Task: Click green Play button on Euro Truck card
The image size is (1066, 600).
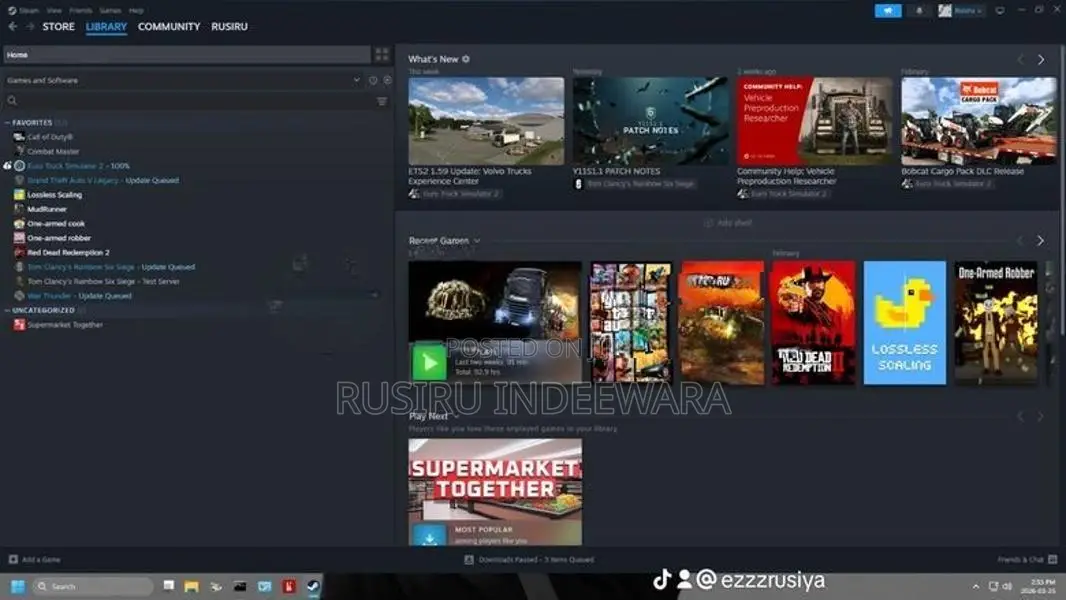Action: pos(429,361)
